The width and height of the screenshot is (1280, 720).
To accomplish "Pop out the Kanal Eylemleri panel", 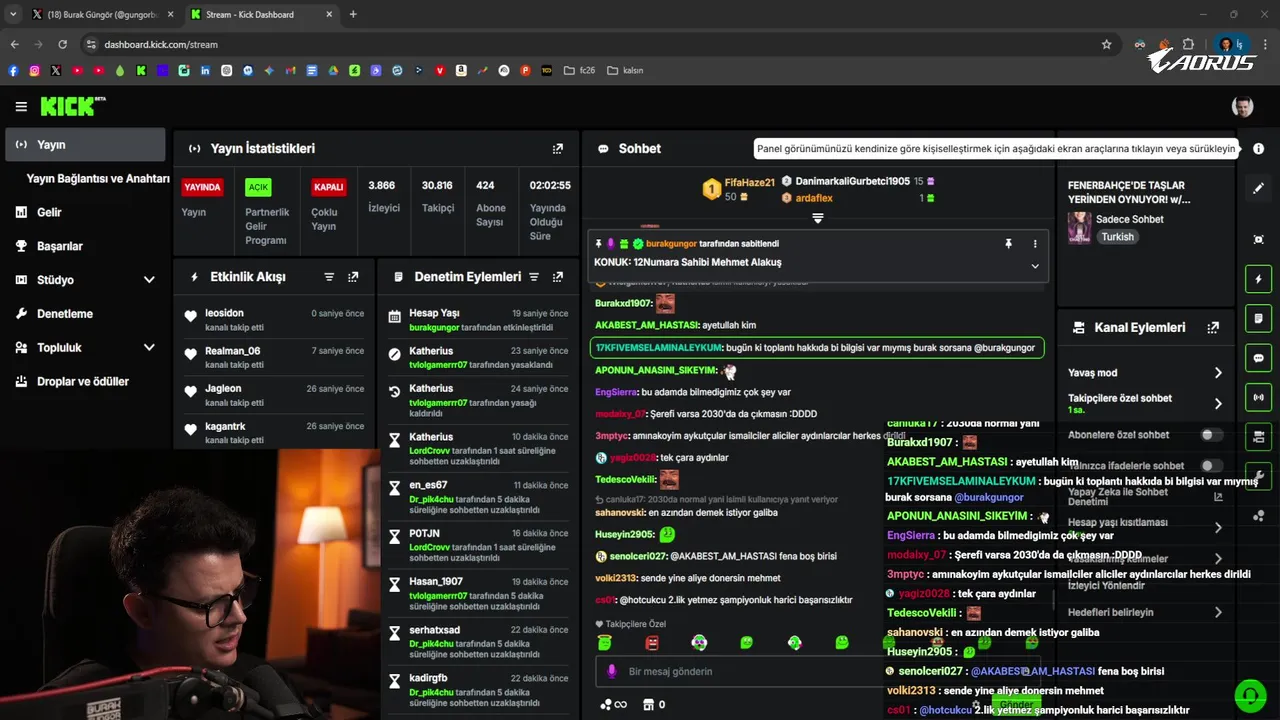I will [1213, 327].
